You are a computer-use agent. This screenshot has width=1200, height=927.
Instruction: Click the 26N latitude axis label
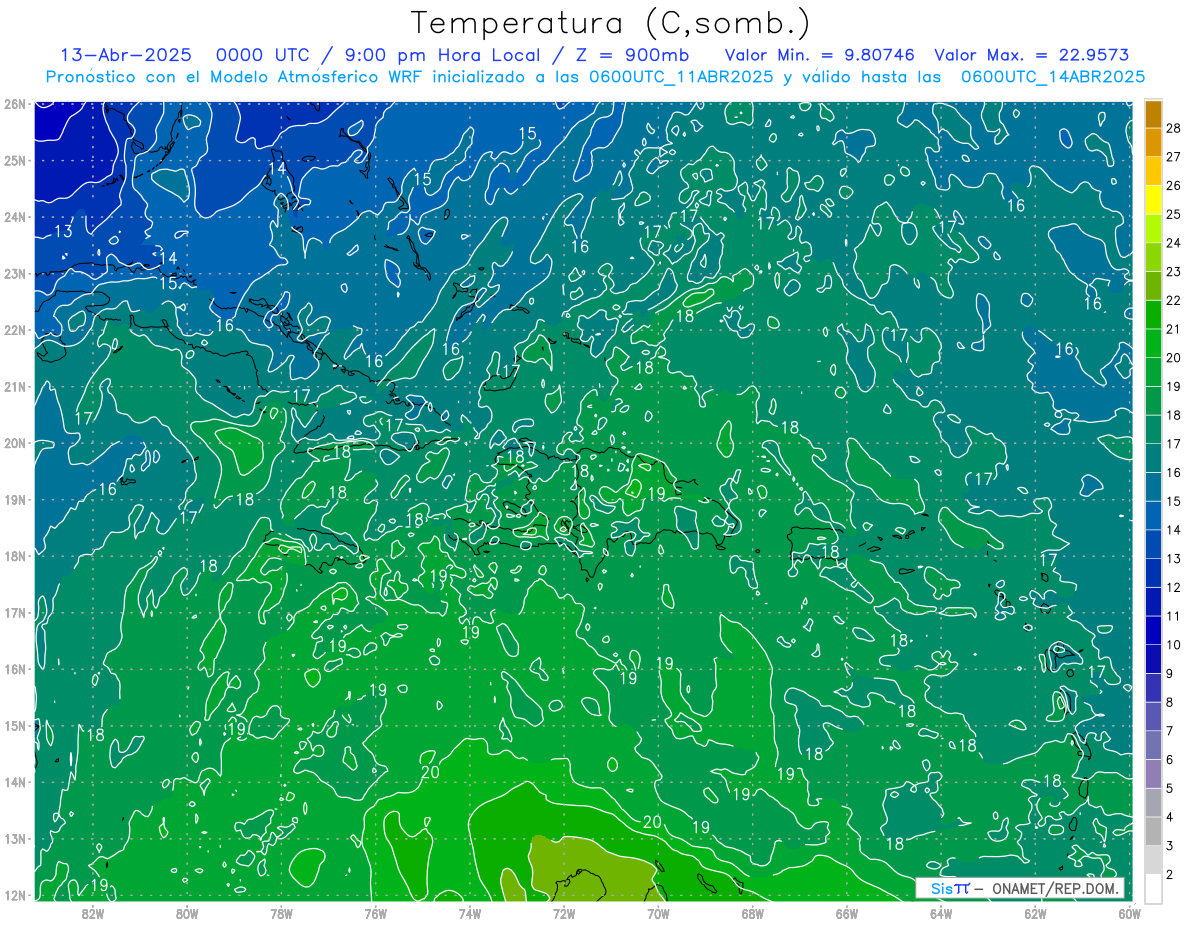[14, 104]
